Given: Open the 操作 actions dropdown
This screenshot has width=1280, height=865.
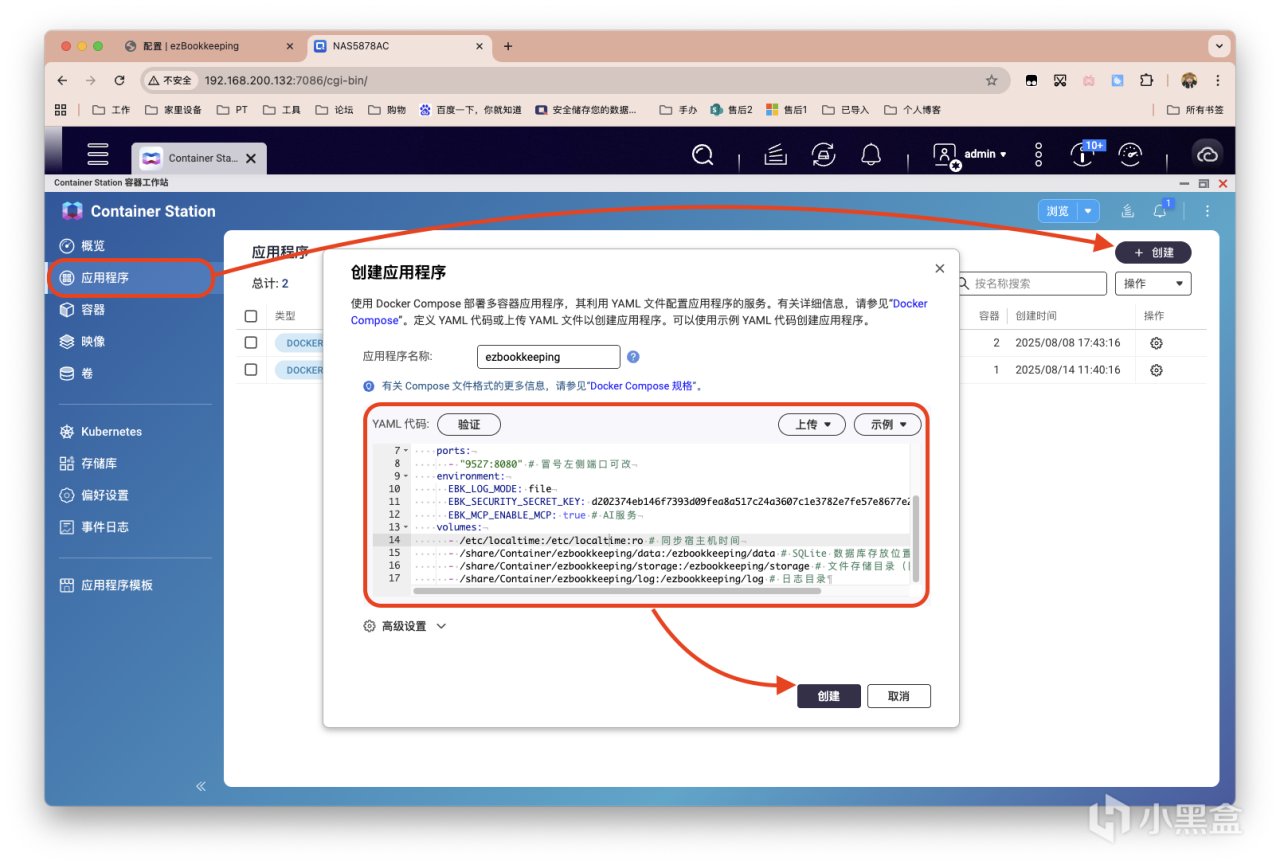Looking at the screenshot, I should [1153, 283].
